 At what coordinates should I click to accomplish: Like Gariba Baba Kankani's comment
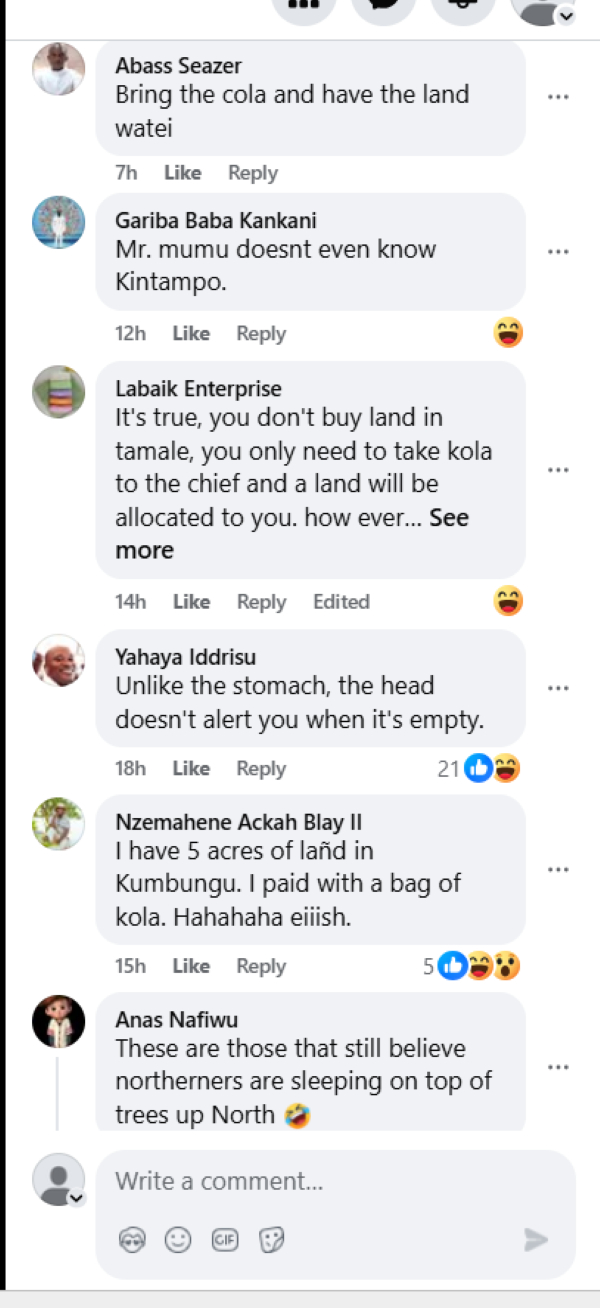tap(190, 334)
